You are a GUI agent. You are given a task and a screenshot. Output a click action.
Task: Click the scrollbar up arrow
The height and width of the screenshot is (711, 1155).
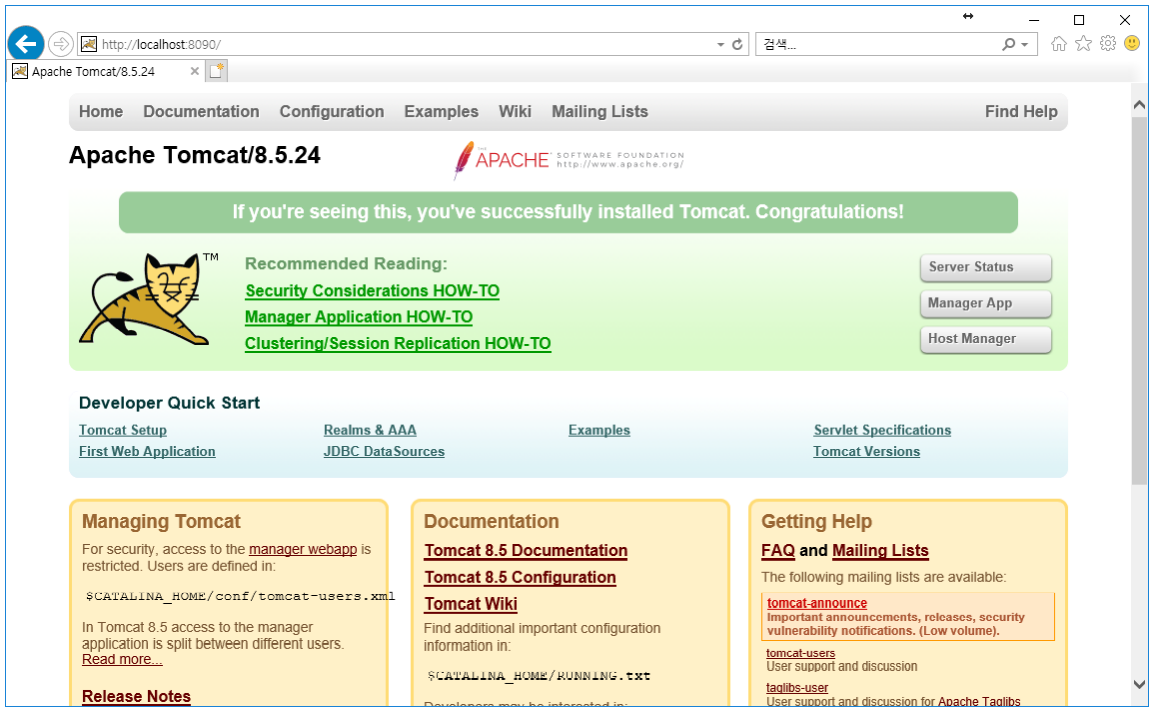click(1139, 105)
